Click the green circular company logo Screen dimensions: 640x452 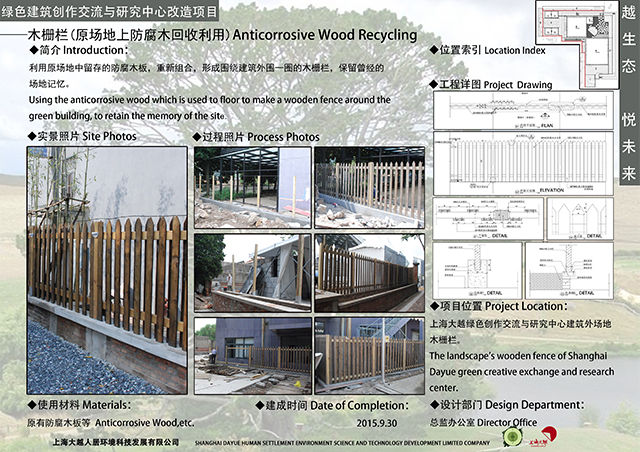(x=513, y=436)
